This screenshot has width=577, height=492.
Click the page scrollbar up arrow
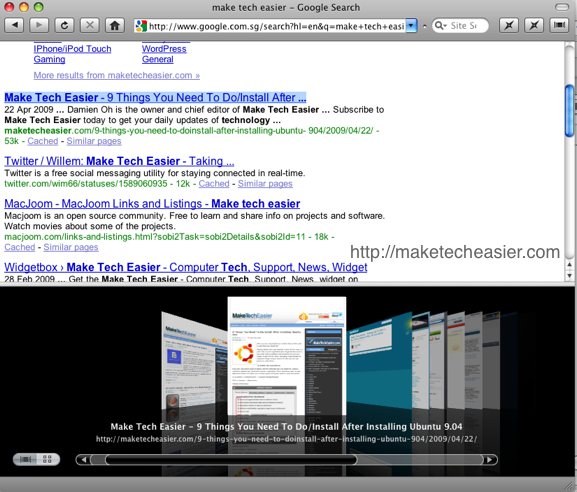pos(569,264)
